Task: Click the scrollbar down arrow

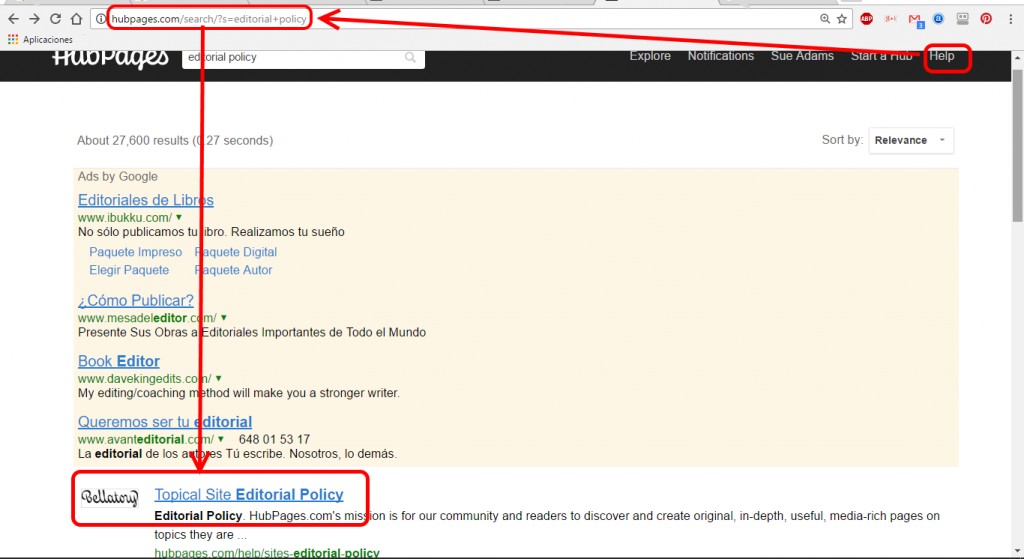Action: click(1017, 552)
